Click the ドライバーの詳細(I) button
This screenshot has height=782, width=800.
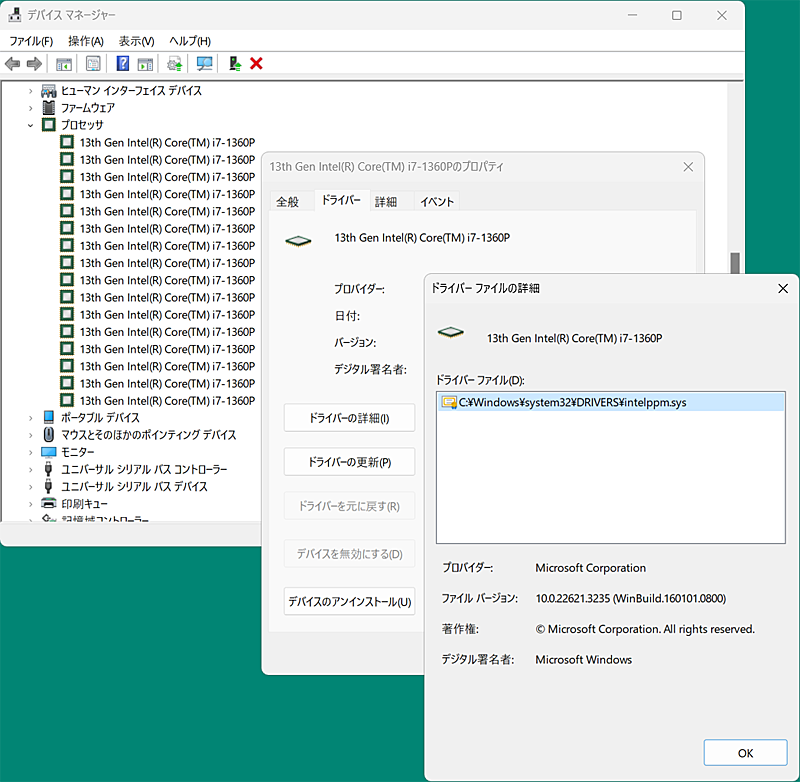349,418
